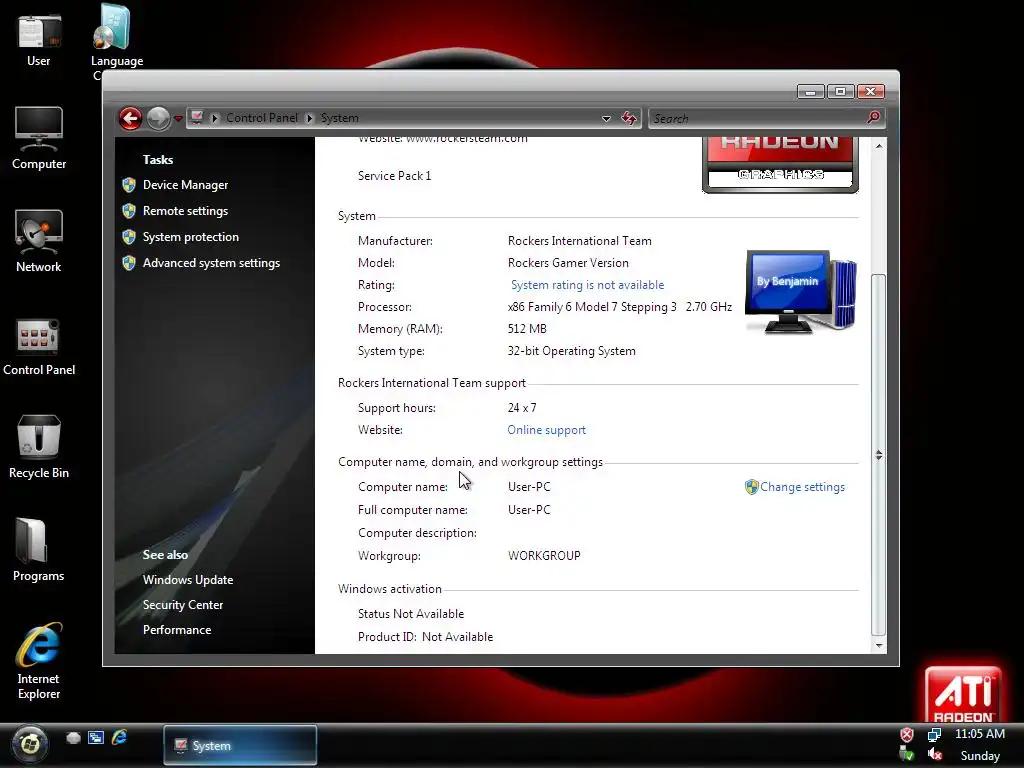
Task: Open Windows Update under See also
Action: click(188, 580)
